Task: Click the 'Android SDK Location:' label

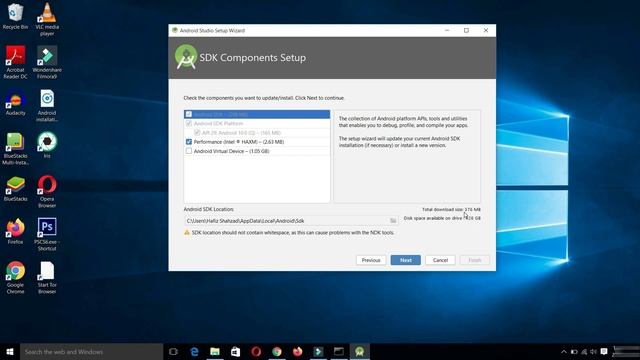Action: coord(209,209)
